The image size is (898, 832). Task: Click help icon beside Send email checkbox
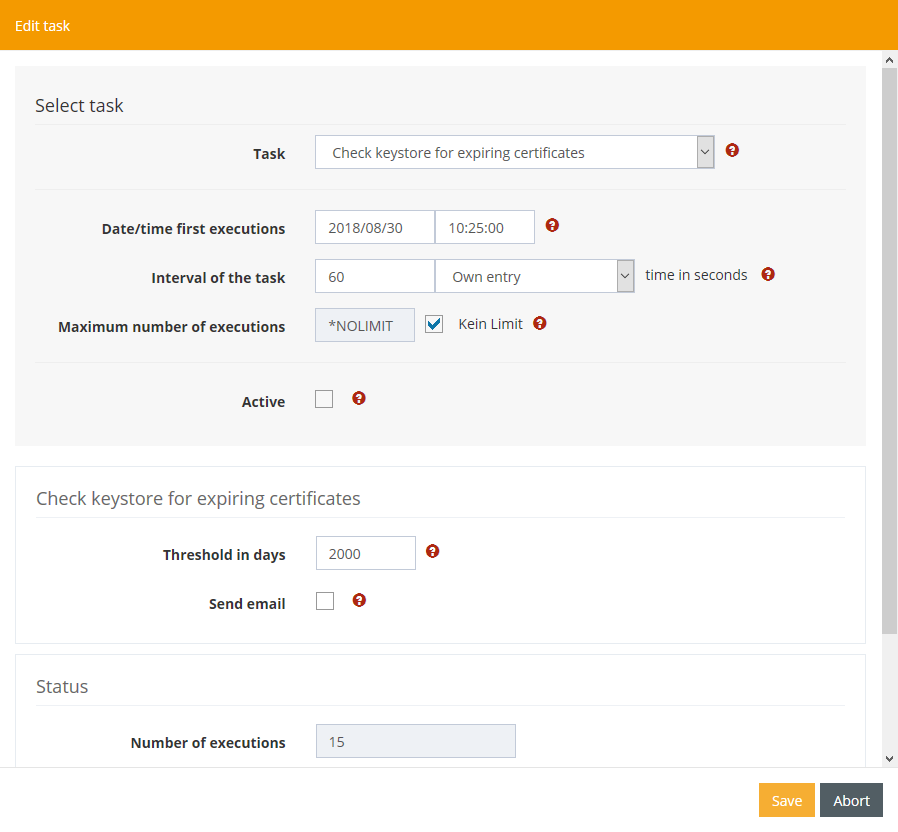(359, 601)
